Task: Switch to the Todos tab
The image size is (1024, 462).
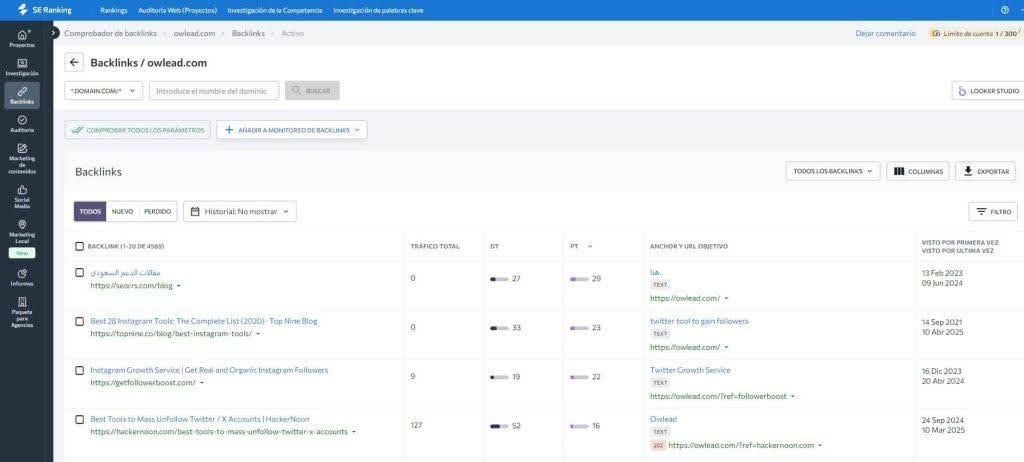Action: pyautogui.click(x=90, y=212)
